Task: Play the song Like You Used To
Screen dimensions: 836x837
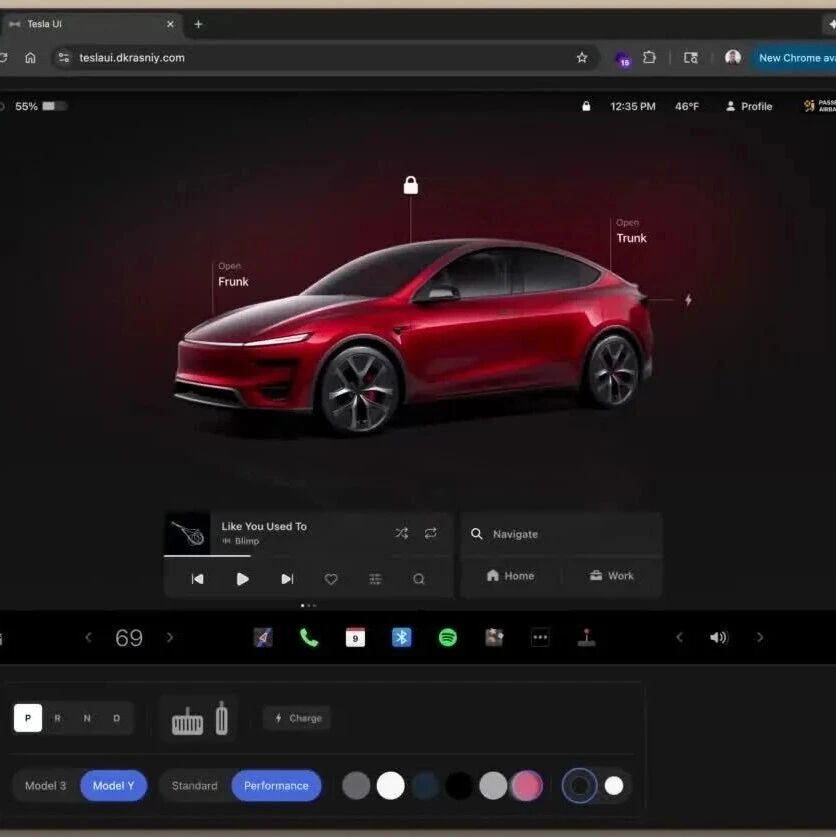Action: pyautogui.click(x=242, y=579)
